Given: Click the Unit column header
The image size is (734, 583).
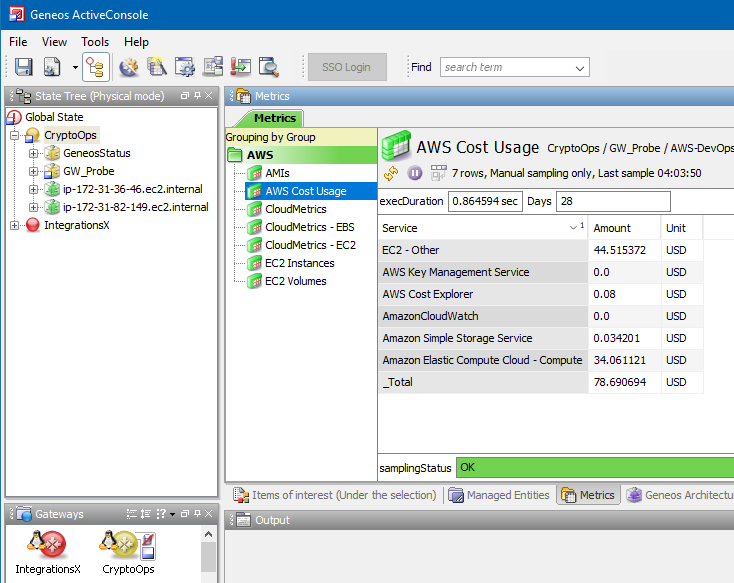Looking at the screenshot, I should click(x=682, y=228).
